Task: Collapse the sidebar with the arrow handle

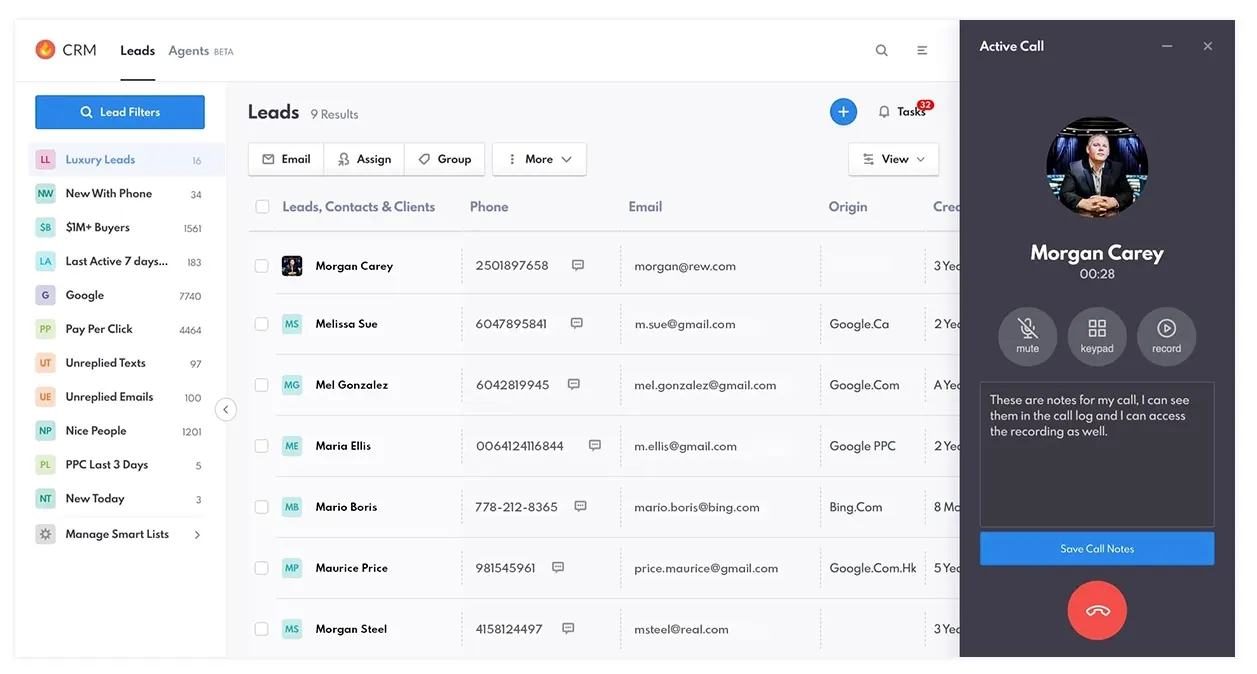Action: 226,409
